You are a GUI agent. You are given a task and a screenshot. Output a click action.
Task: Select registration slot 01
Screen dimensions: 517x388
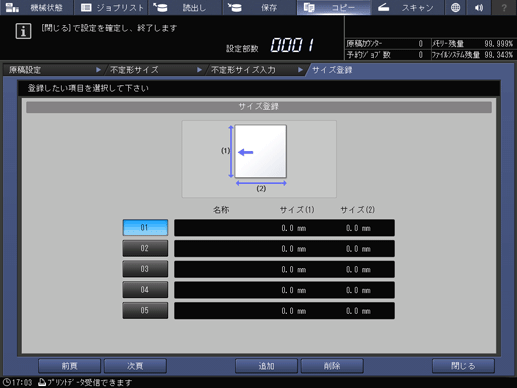tap(145, 228)
